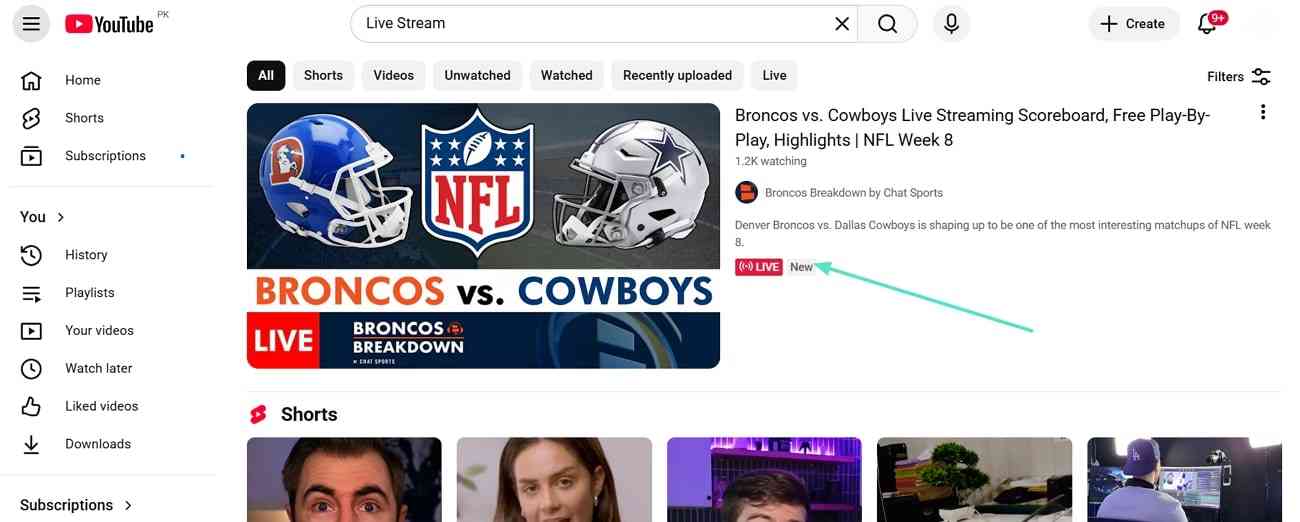Click the Shorts sidebar label

click(x=84, y=118)
